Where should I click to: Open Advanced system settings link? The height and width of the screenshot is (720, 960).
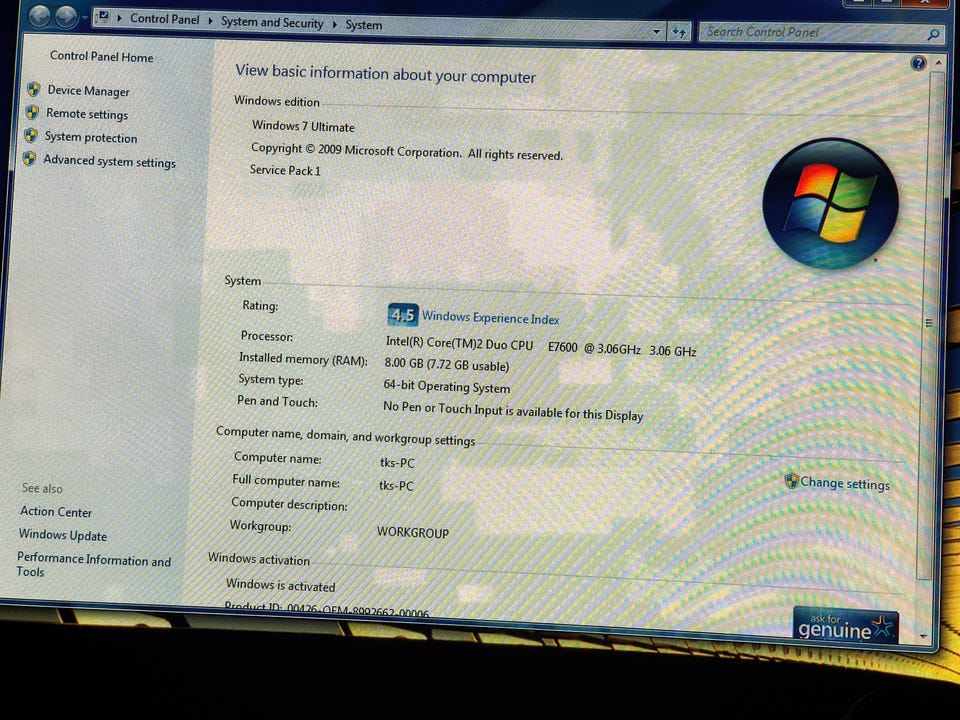[x=109, y=161]
